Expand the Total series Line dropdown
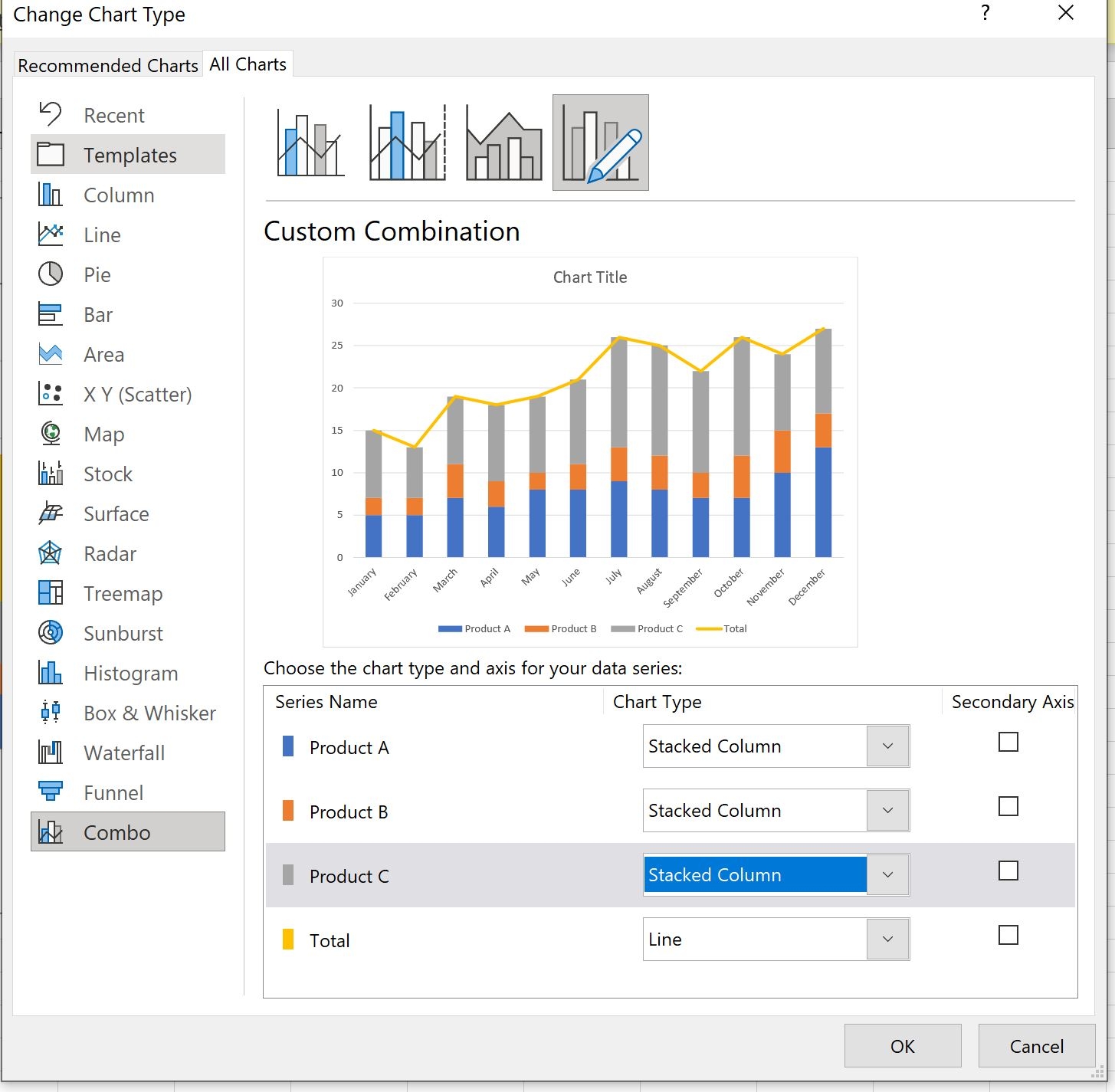Image resolution: width=1115 pixels, height=1092 pixels. click(887, 939)
